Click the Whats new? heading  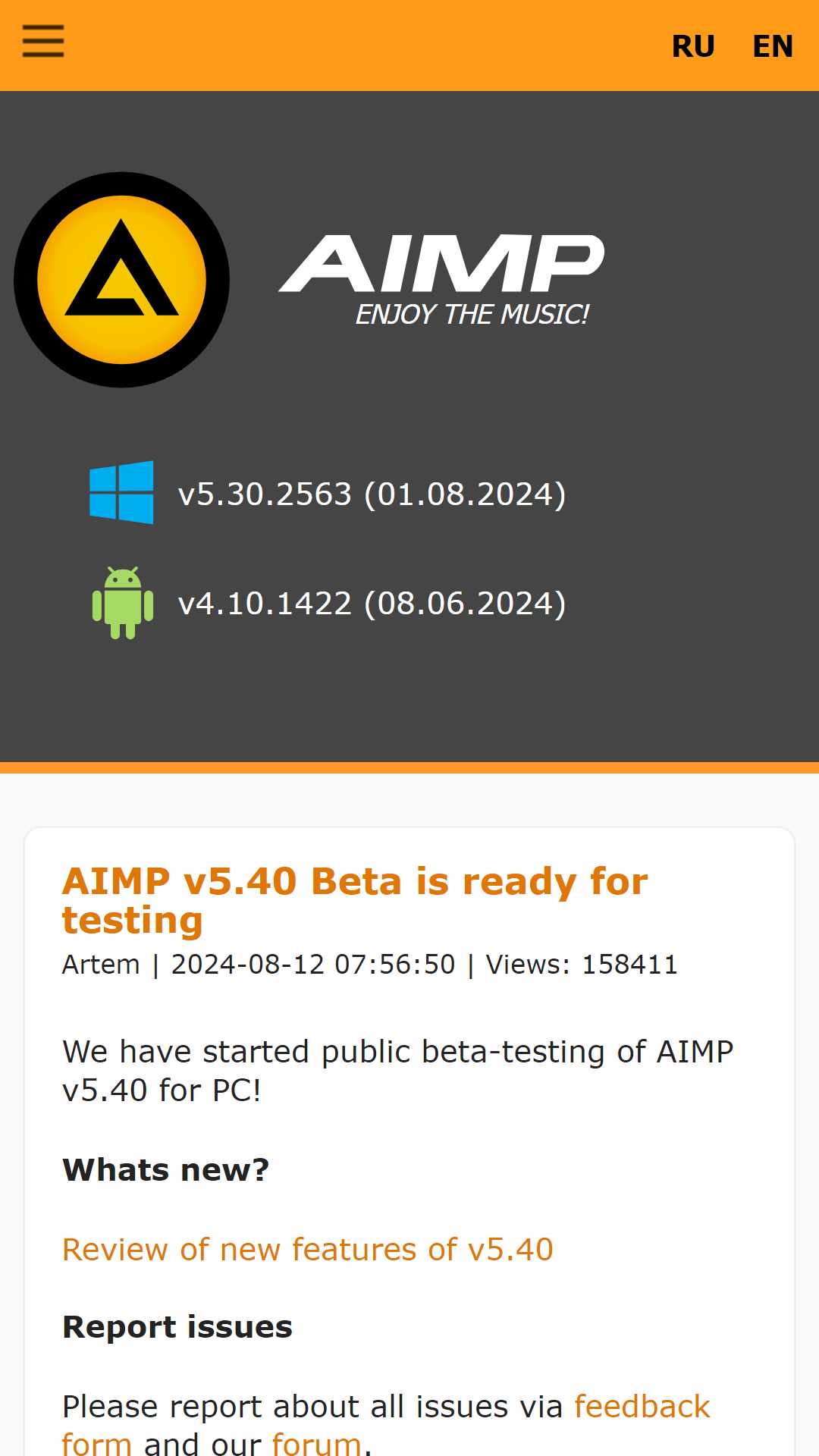click(x=165, y=1170)
